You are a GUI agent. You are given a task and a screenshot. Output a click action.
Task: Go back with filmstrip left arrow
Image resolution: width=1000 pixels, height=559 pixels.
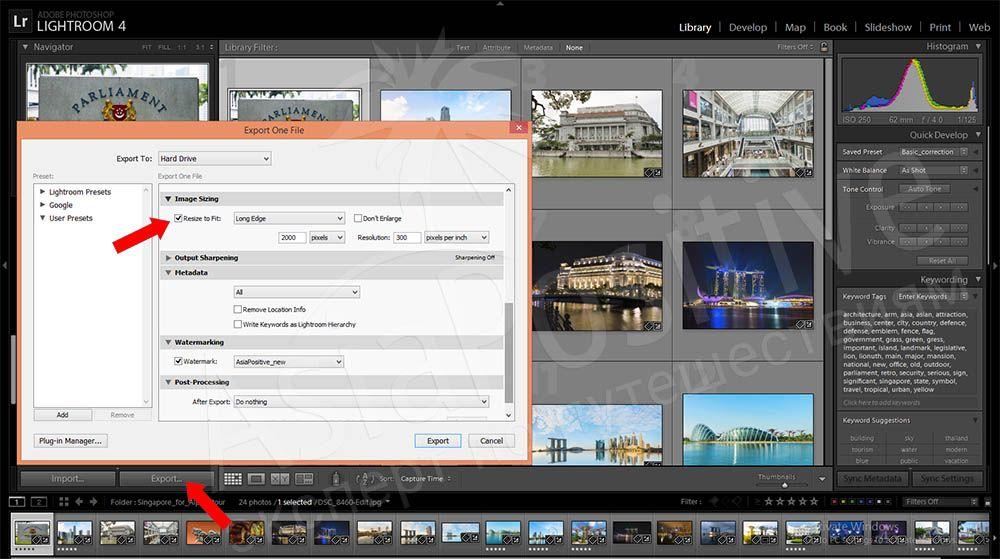79,502
